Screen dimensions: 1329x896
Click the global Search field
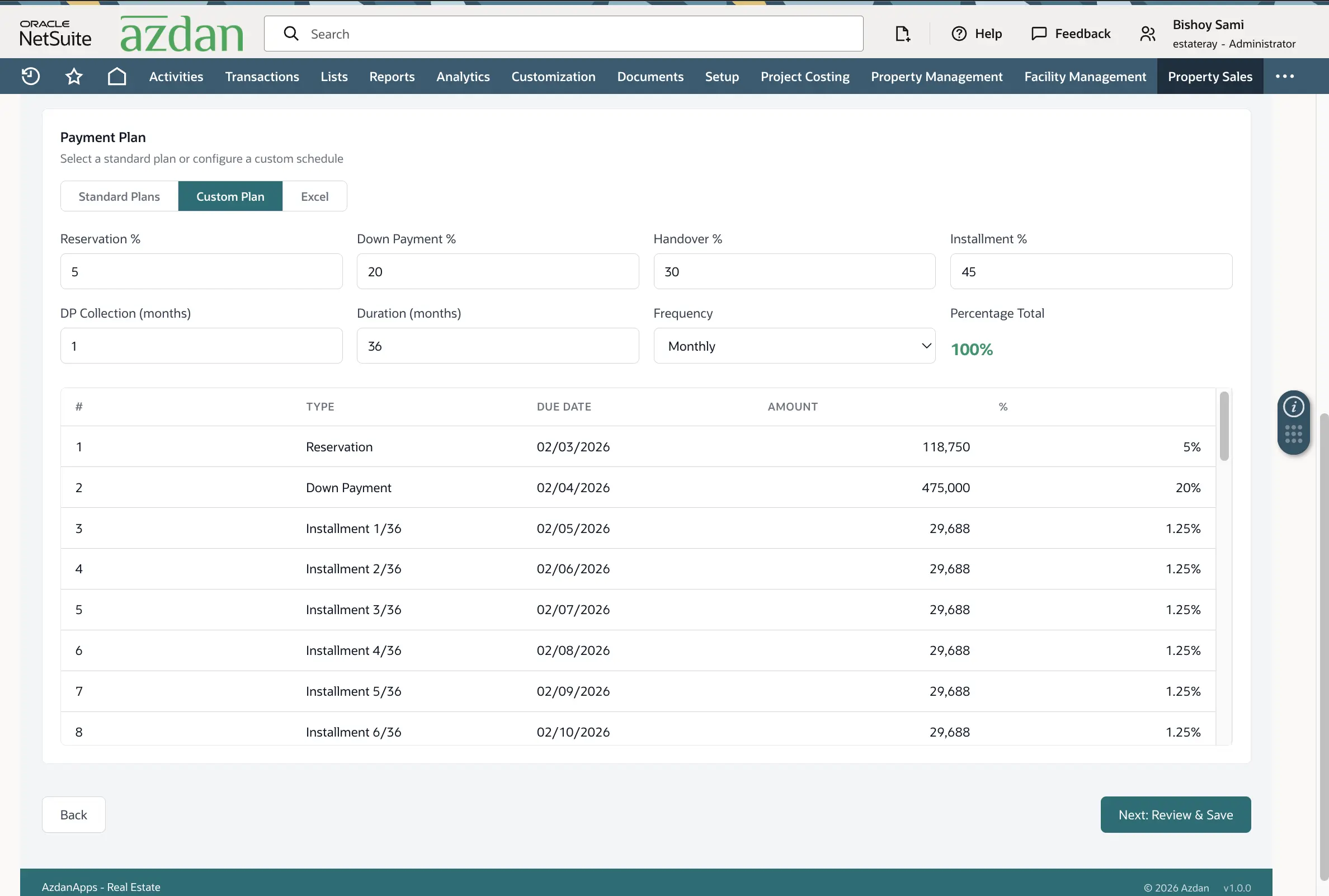pyautogui.click(x=563, y=34)
